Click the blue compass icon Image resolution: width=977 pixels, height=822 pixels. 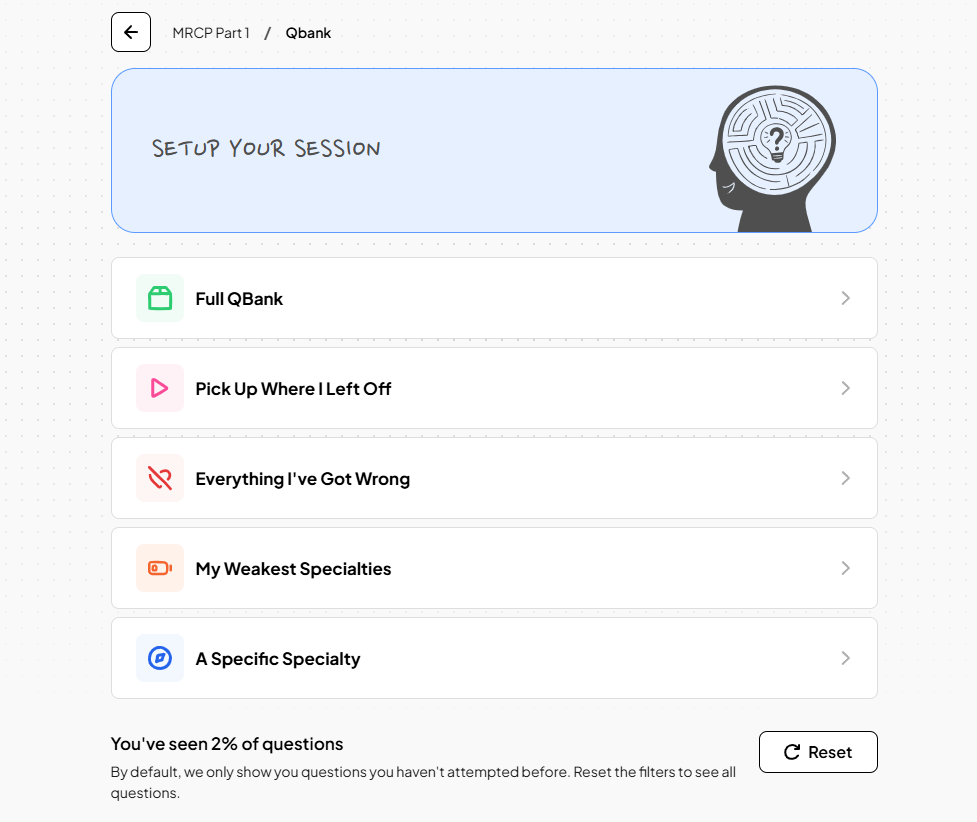pos(160,658)
